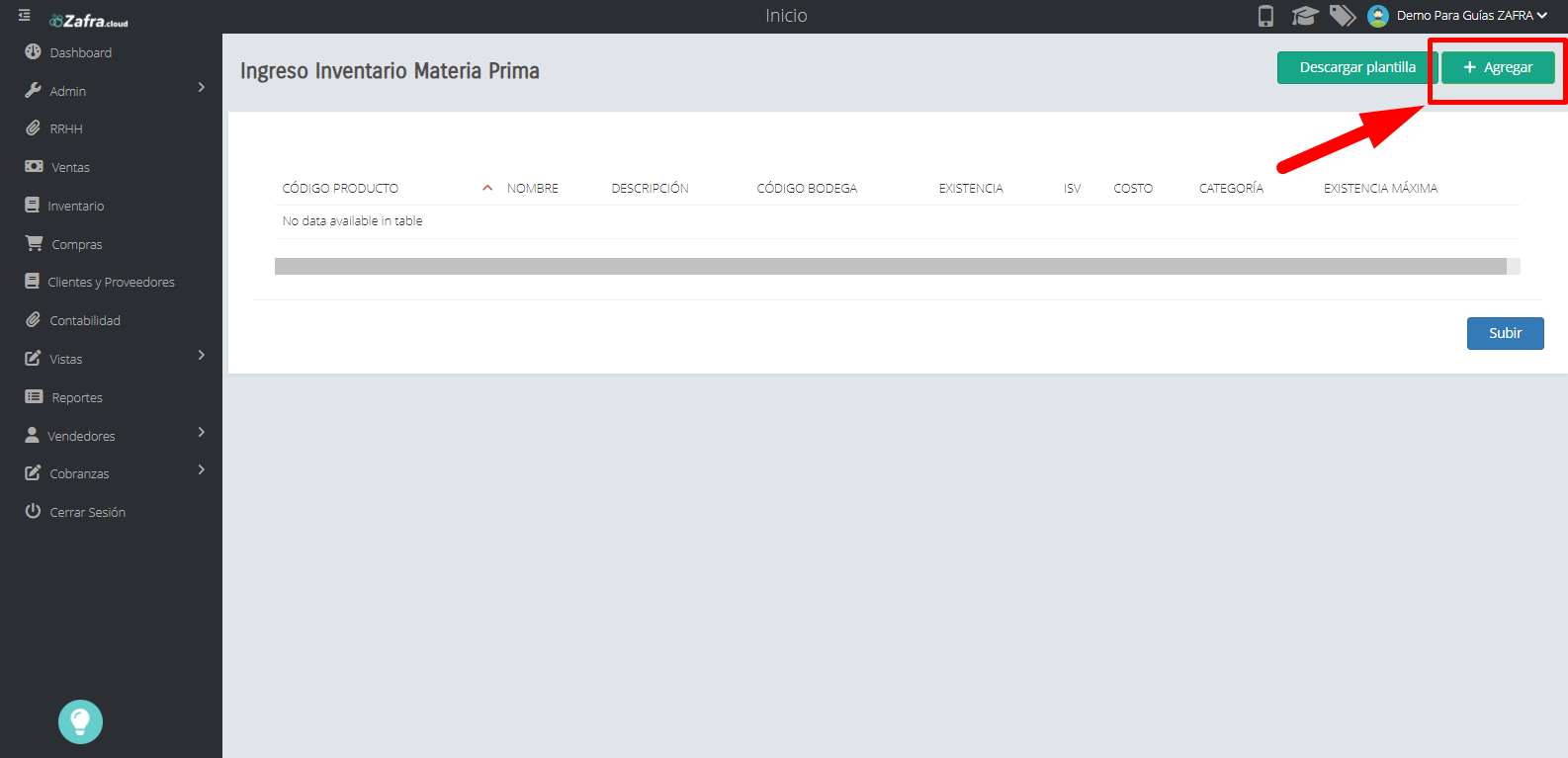1568x758 pixels.
Task: Click the Inicio header title
Action: 786,16
